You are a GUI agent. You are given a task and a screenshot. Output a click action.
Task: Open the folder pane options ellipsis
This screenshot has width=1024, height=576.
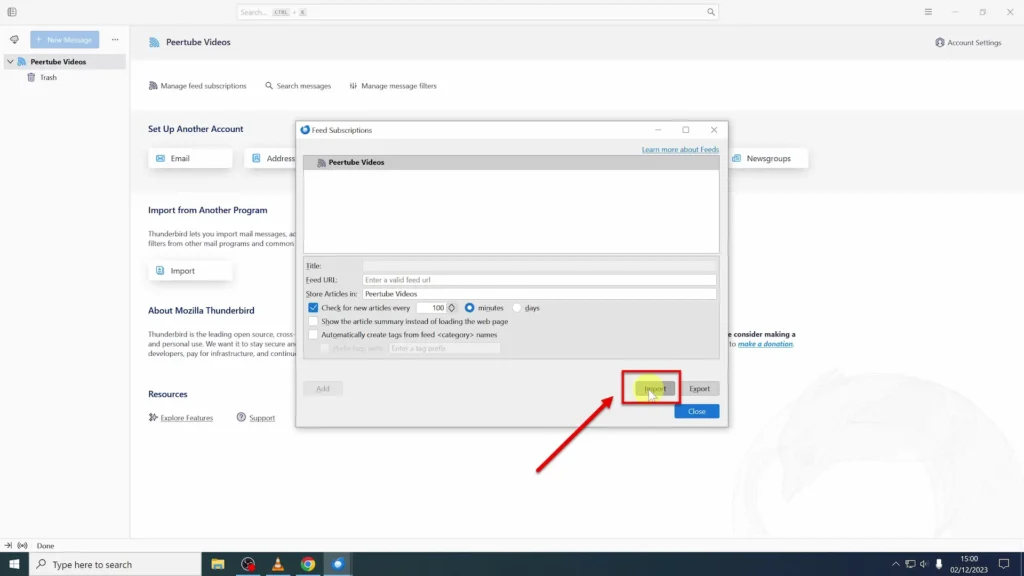pyautogui.click(x=115, y=40)
